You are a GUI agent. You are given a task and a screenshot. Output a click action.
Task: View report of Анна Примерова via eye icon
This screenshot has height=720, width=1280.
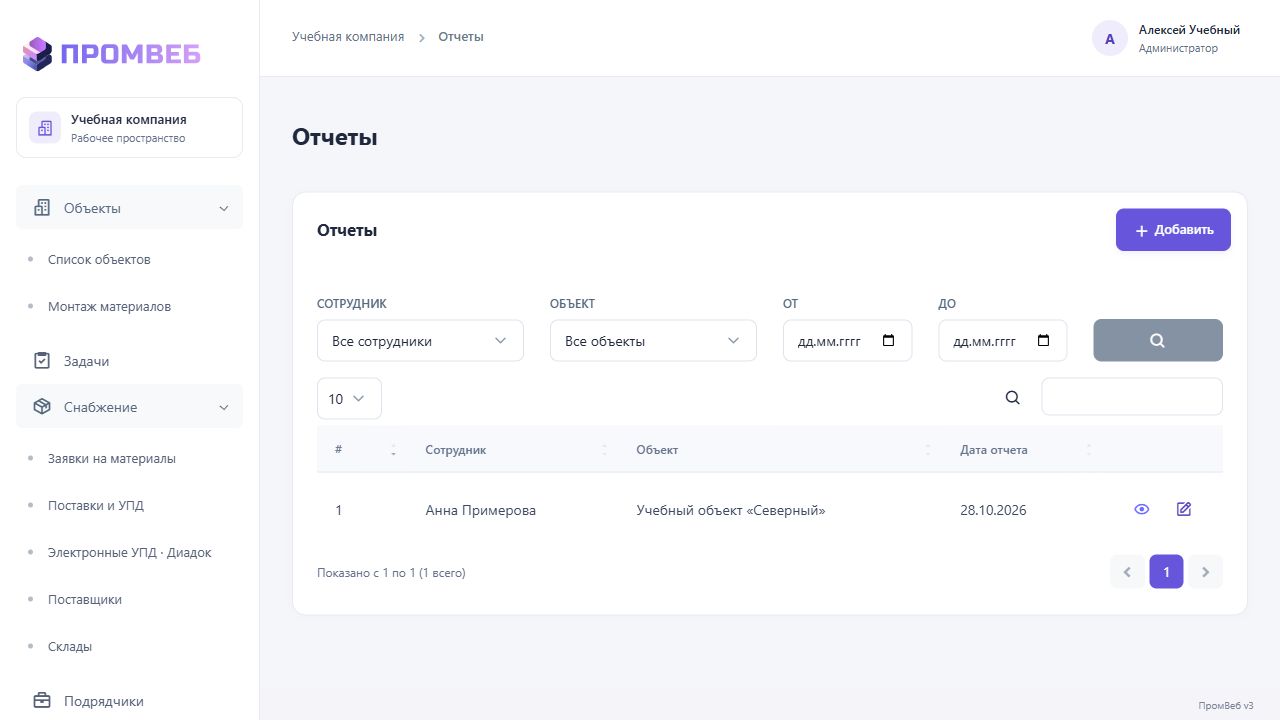(1142, 510)
